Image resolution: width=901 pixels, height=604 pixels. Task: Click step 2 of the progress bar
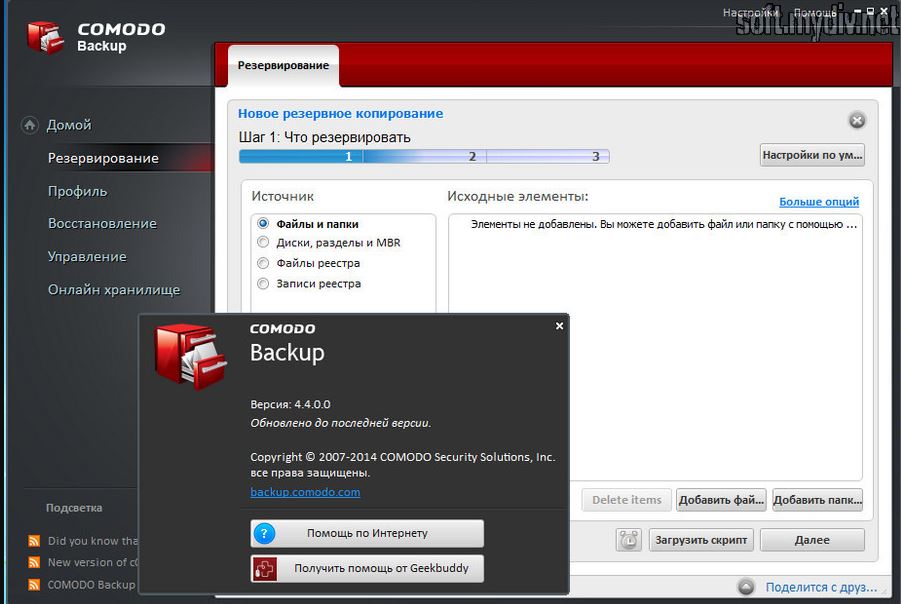pos(425,156)
